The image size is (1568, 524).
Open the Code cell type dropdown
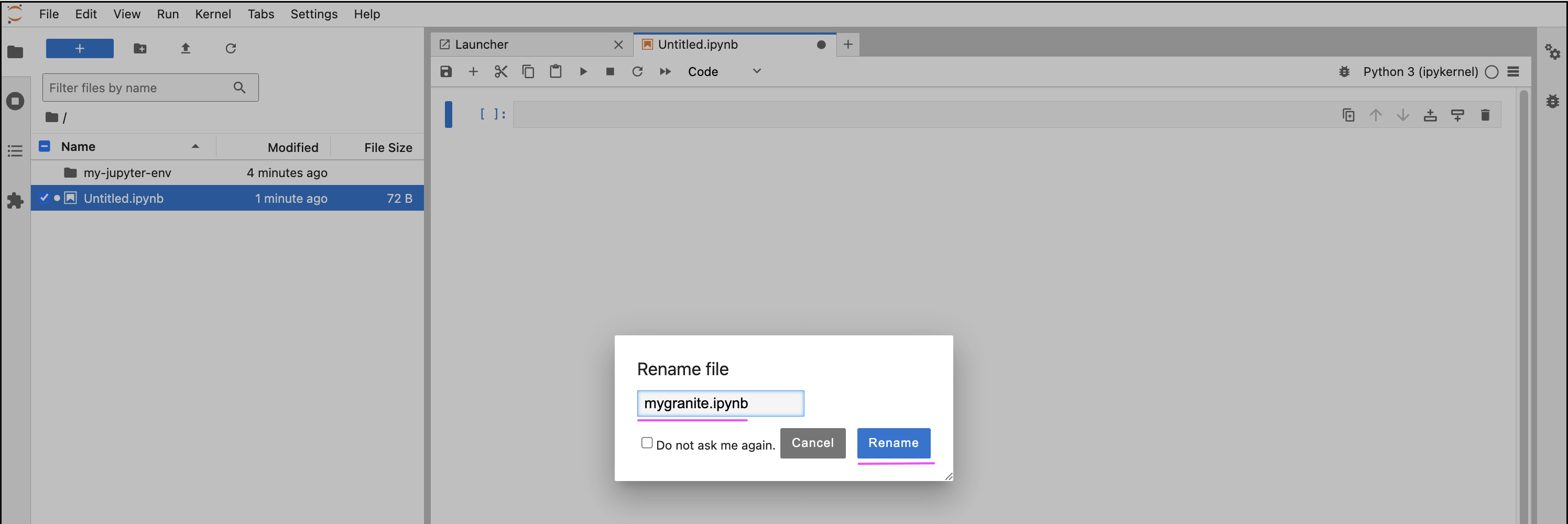point(724,72)
